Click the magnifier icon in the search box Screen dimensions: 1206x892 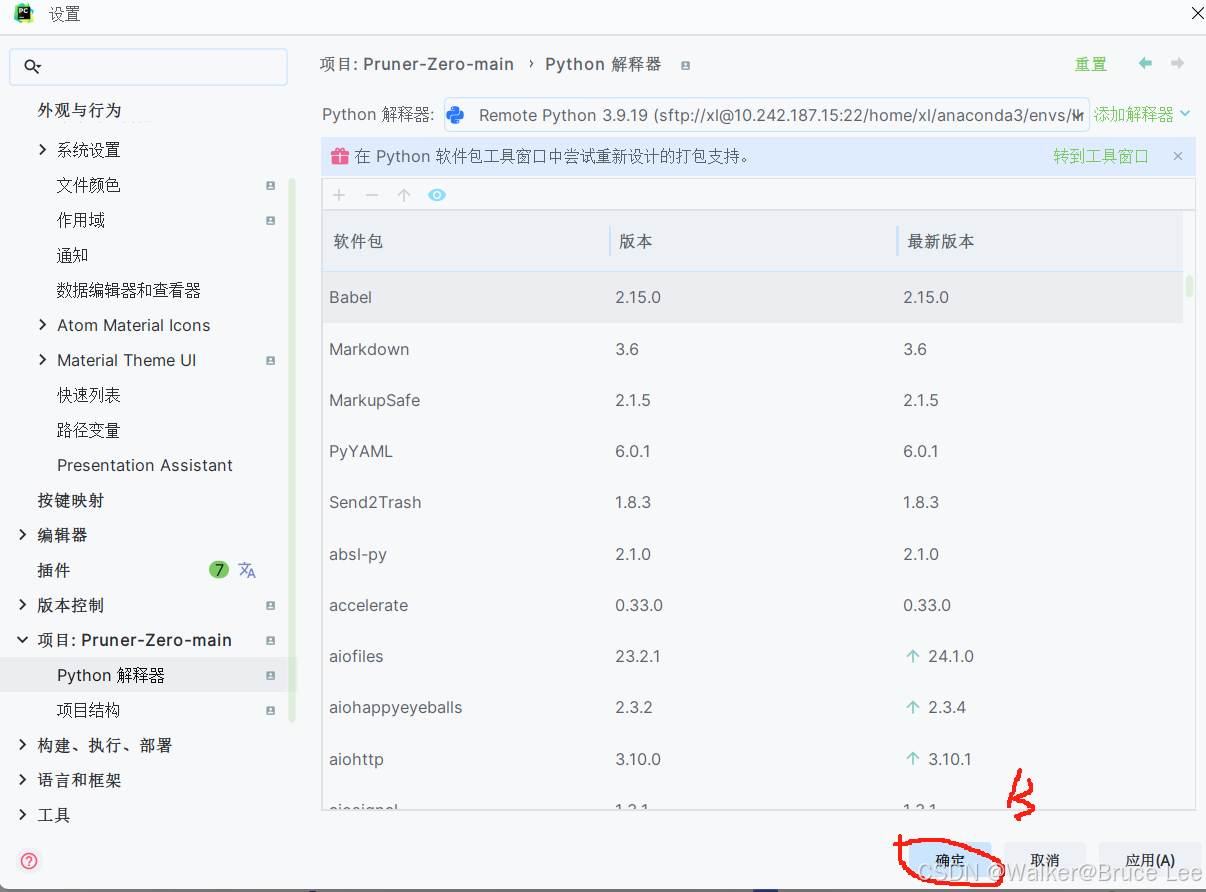[32, 67]
